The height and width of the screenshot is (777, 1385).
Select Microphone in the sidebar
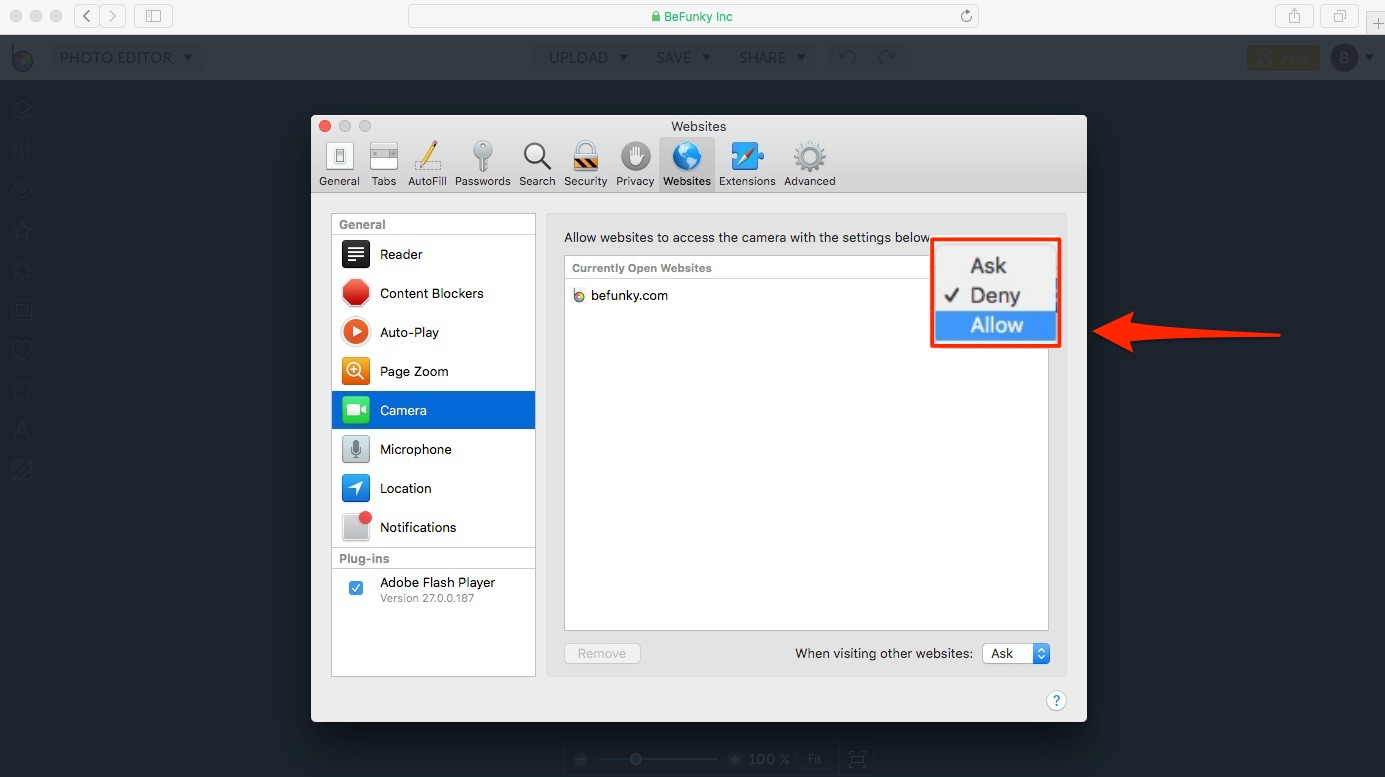point(434,449)
